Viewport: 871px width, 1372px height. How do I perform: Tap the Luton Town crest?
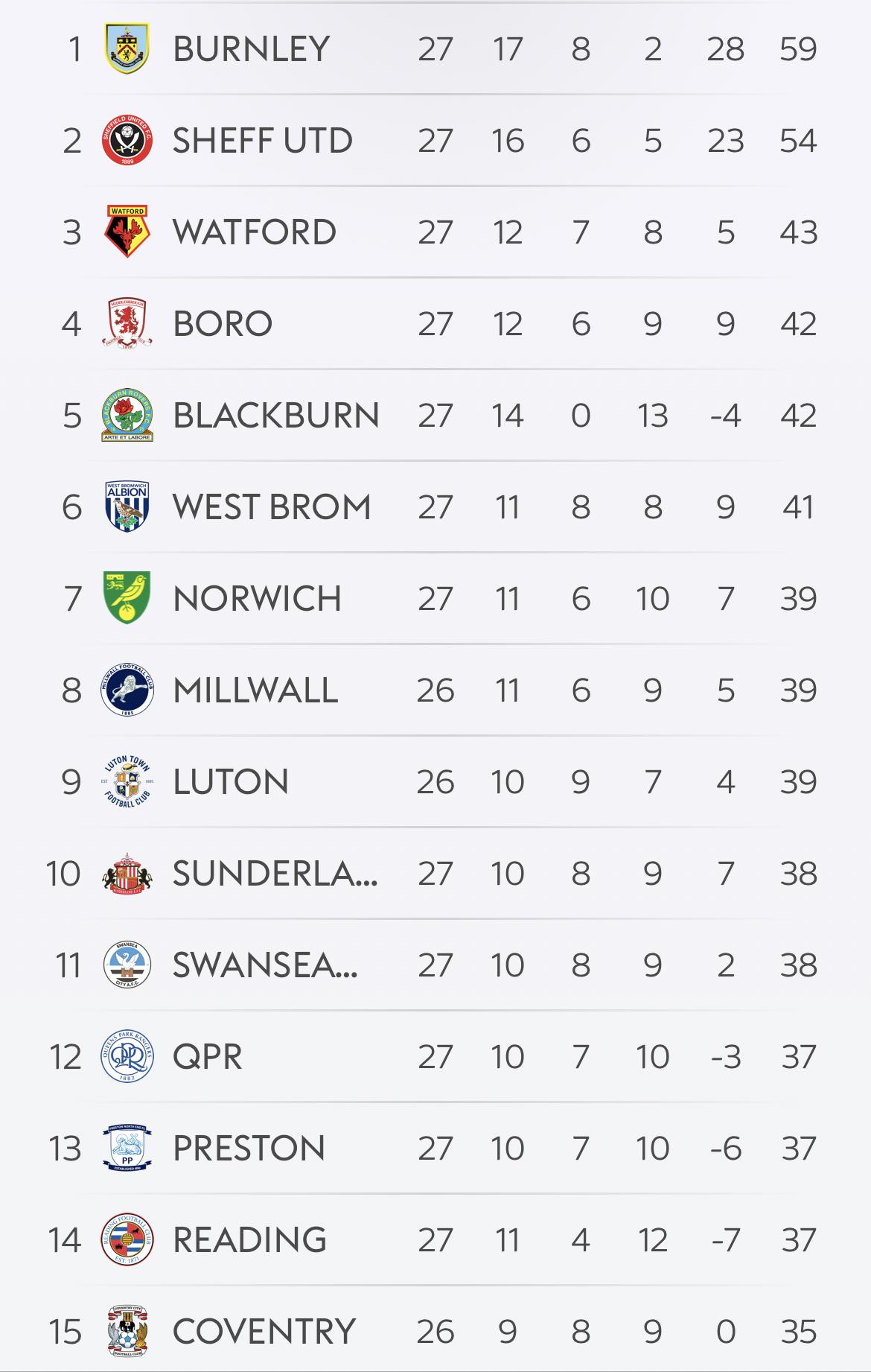point(127,781)
